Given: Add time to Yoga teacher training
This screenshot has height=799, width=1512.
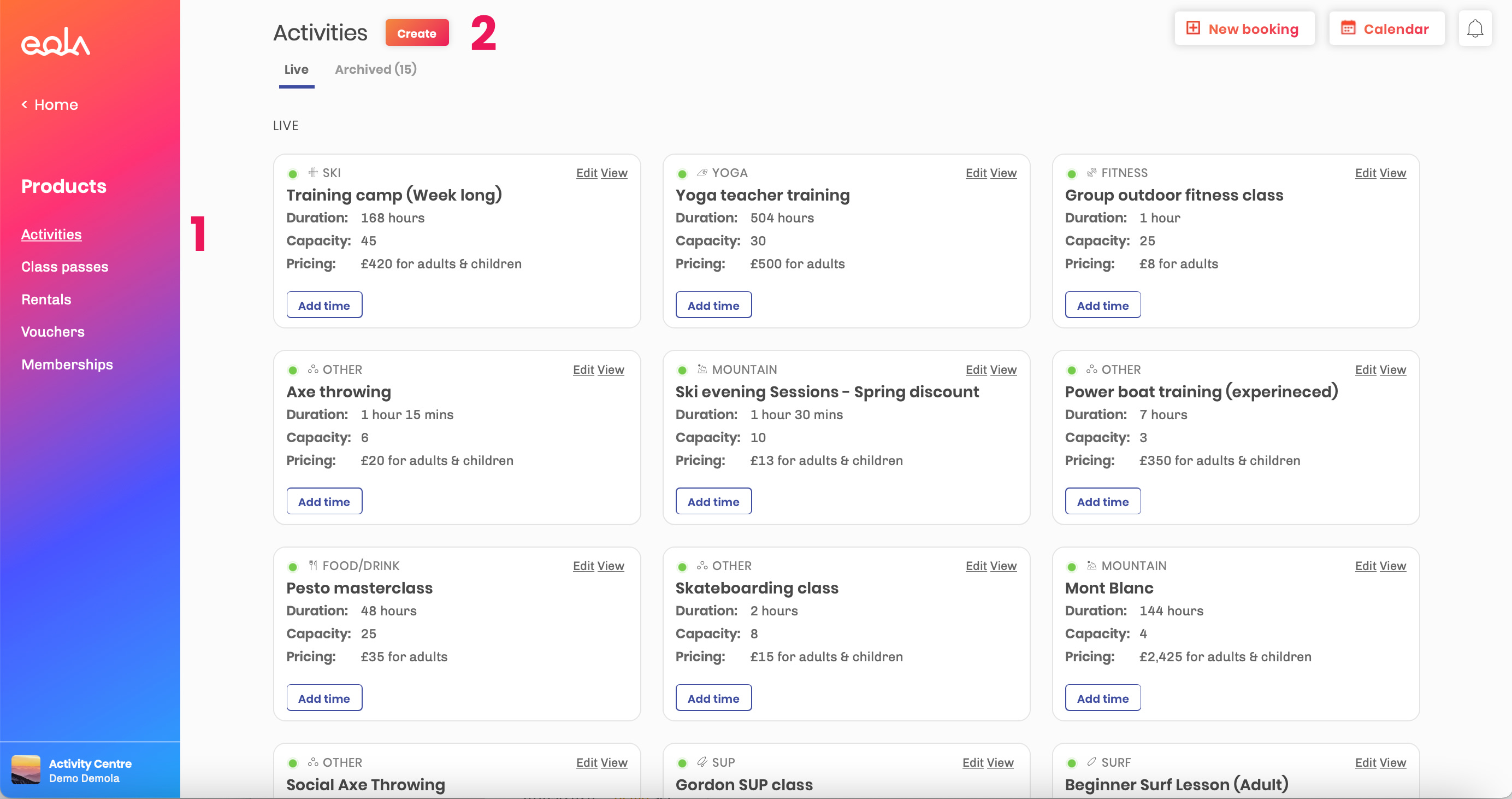Looking at the screenshot, I should click(713, 305).
